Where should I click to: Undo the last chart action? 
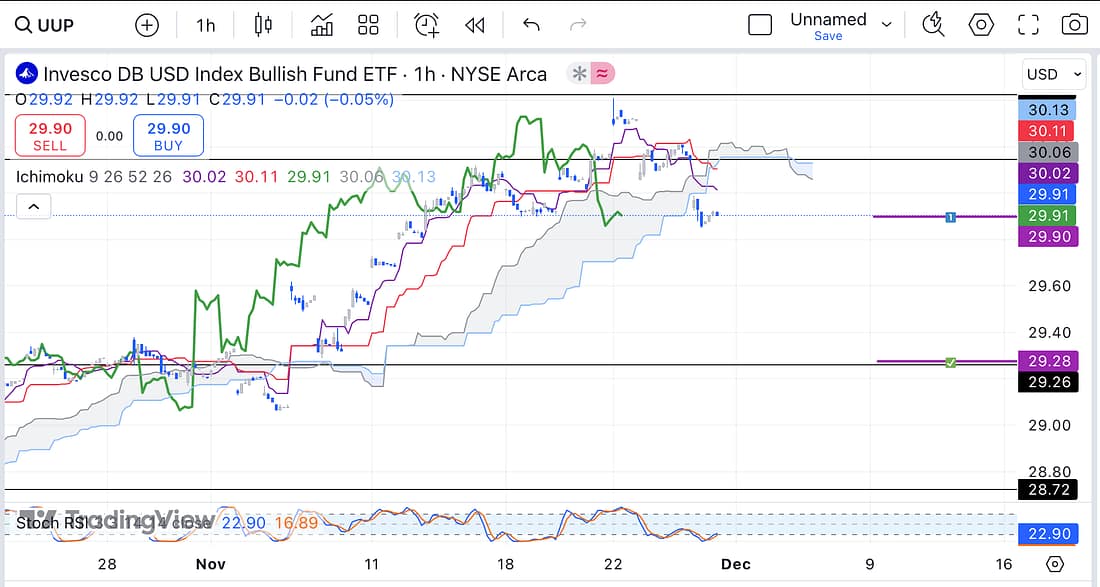tap(531, 25)
